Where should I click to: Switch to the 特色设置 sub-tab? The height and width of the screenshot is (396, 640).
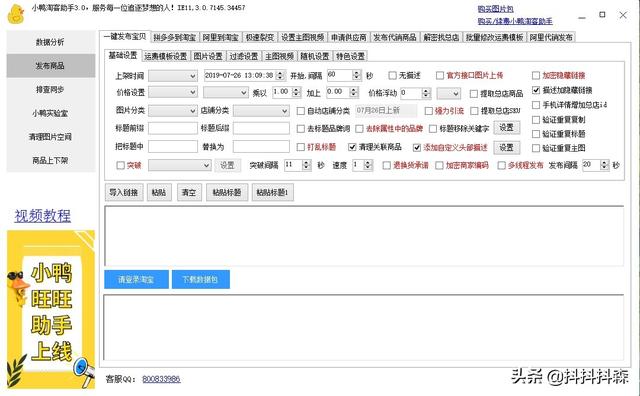pyautogui.click(x=350, y=56)
